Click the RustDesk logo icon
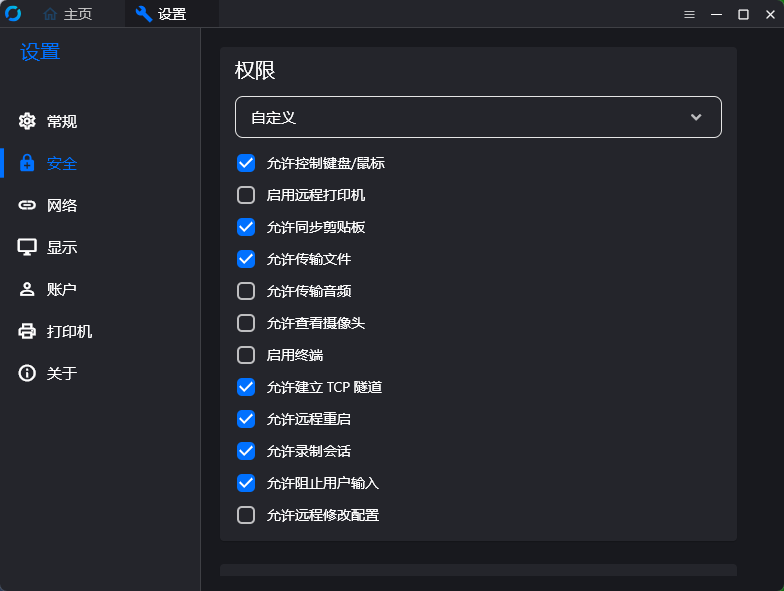784x591 pixels. tap(13, 14)
